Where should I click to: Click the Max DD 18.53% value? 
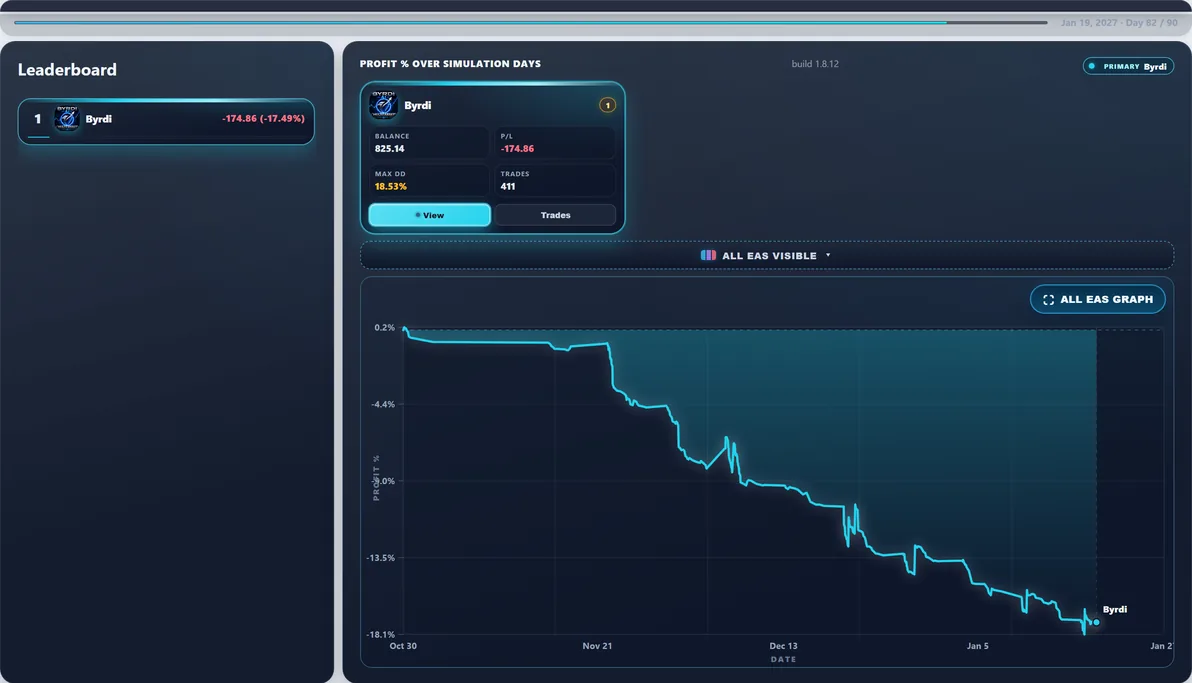point(391,186)
